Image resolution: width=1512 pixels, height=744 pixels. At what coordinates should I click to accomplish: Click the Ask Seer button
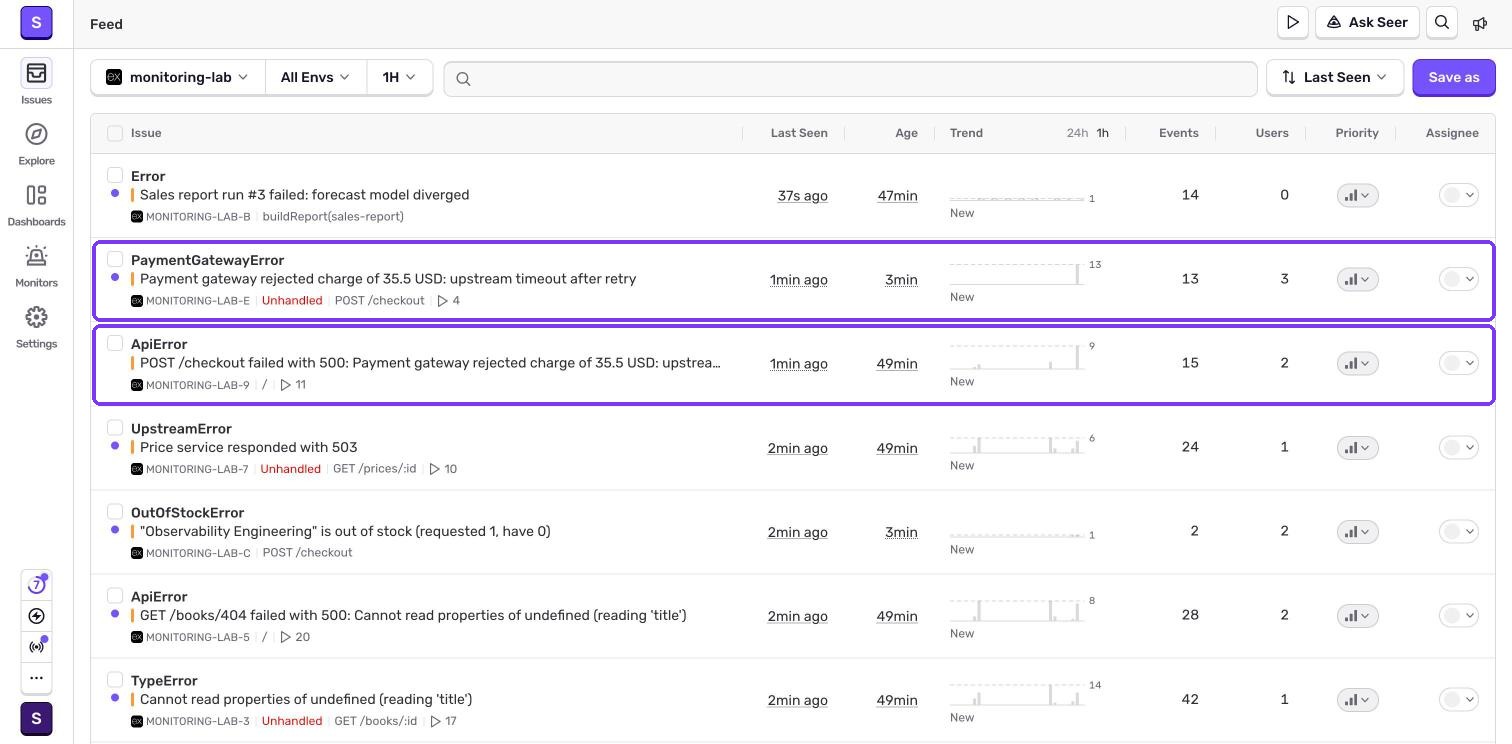(x=1367, y=22)
